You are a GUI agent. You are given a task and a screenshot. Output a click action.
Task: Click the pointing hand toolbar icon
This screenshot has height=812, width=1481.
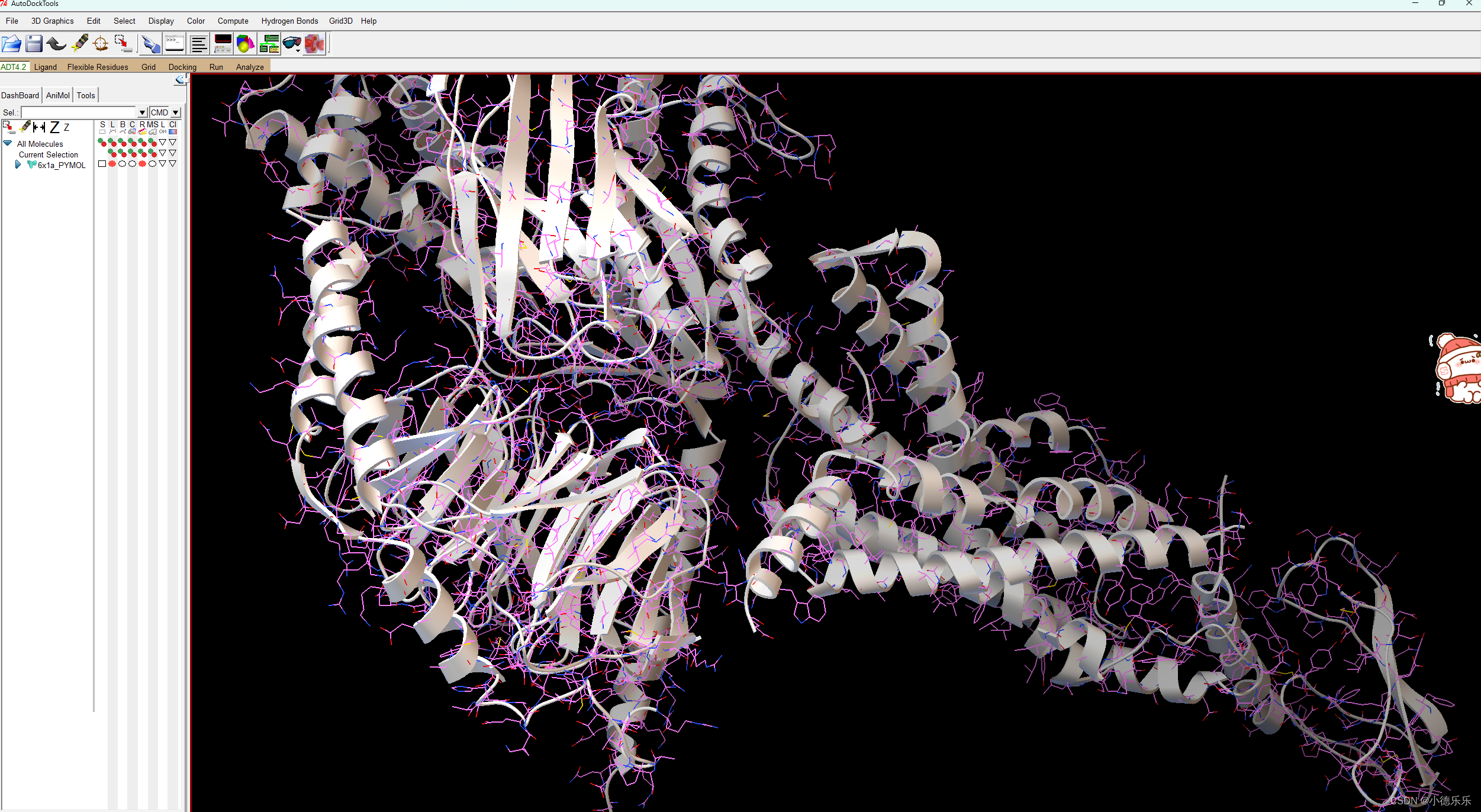(x=150, y=44)
